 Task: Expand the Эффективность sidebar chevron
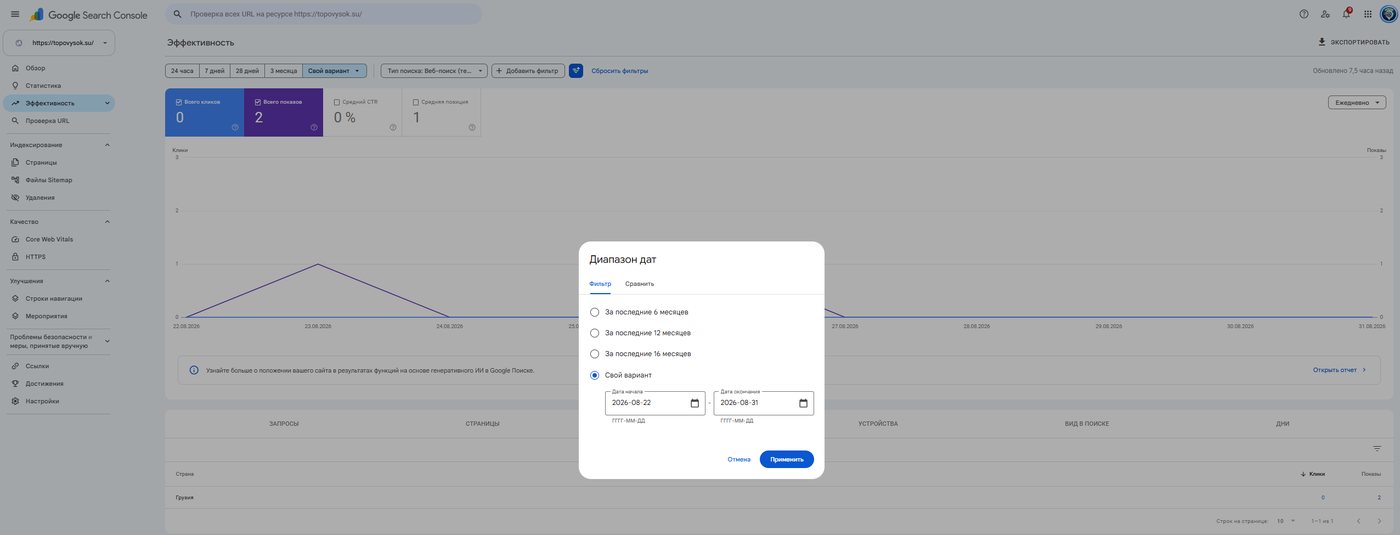[107, 103]
